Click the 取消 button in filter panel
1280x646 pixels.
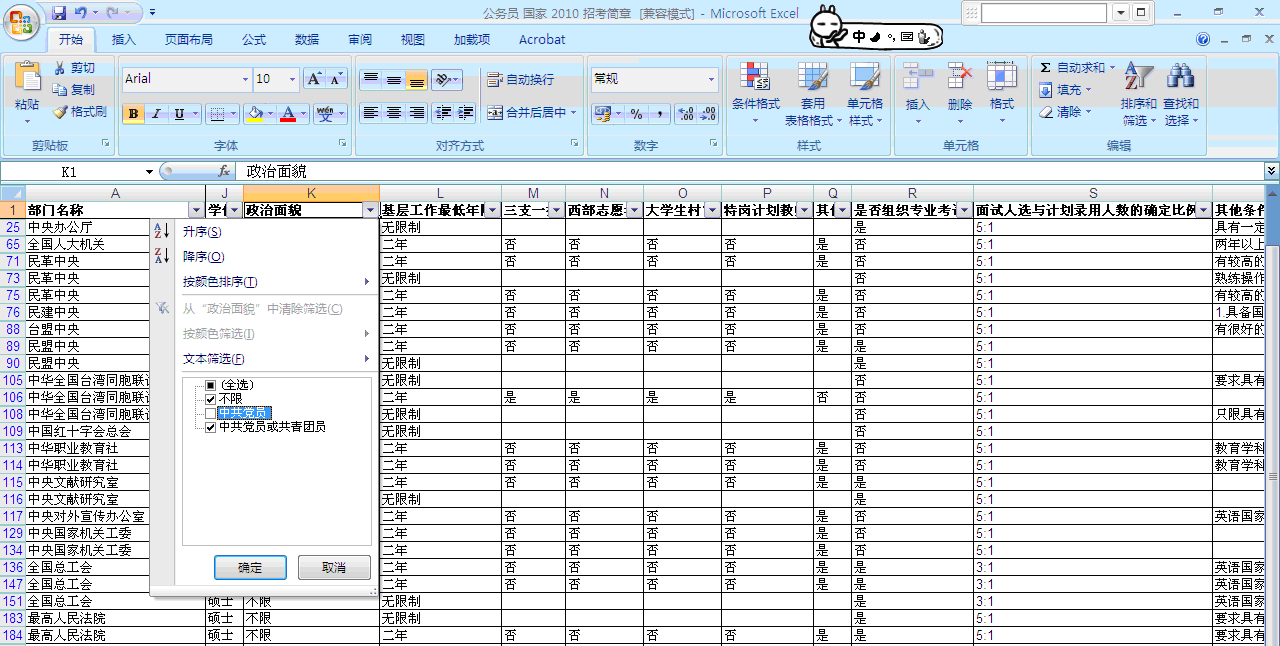334,568
